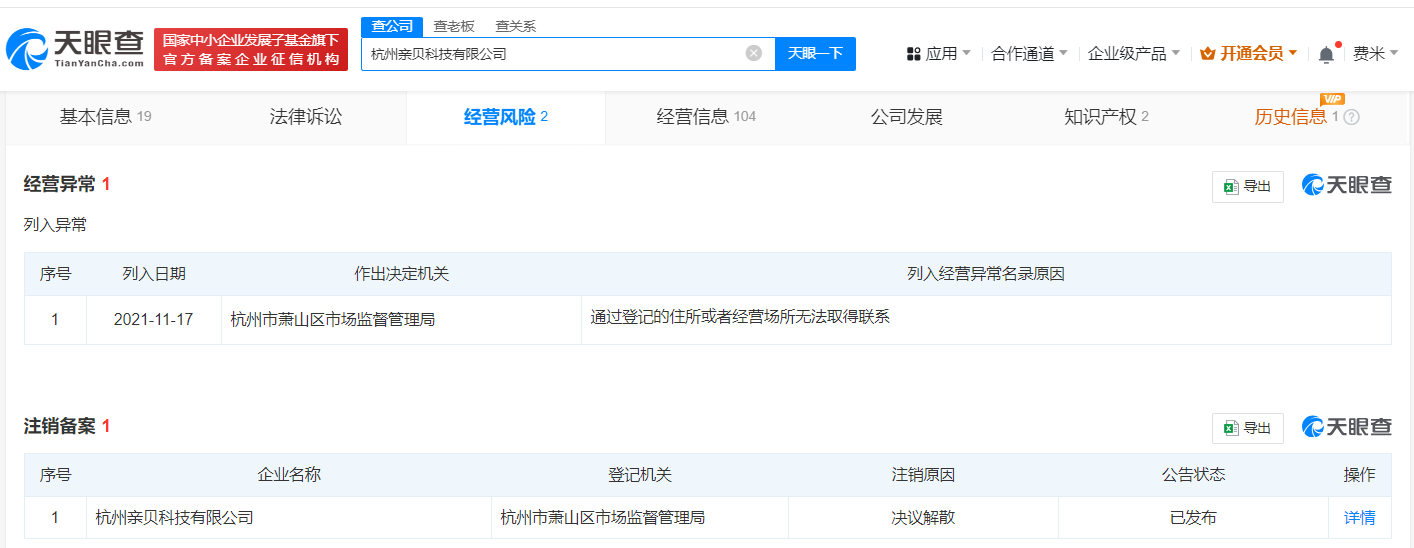The image size is (1414, 548).
Task: Click the date 2021-11-17 cell
Action: tap(154, 320)
